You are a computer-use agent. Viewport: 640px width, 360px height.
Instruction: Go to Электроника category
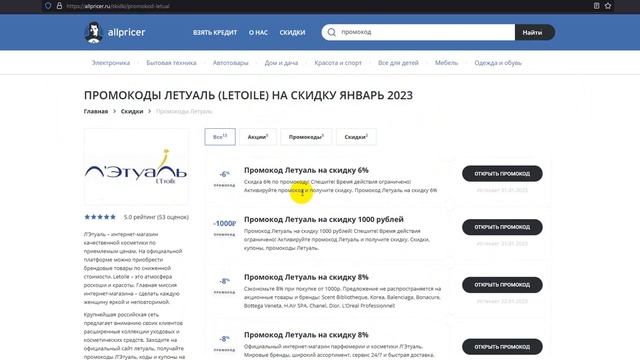pyautogui.click(x=111, y=63)
